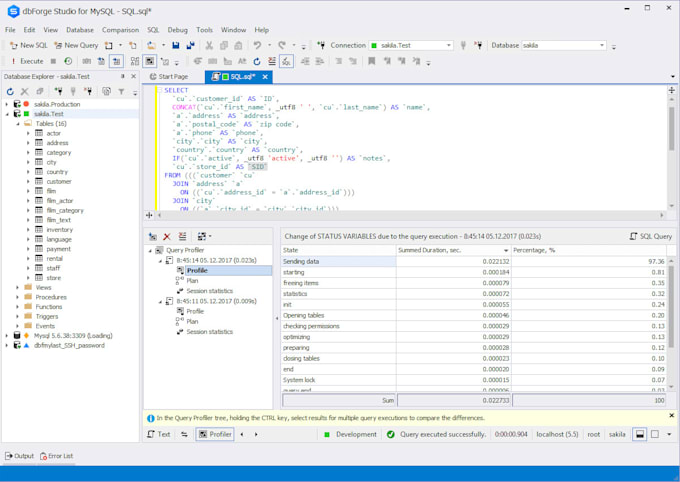Toggle the Text view button
Viewport: 680px width, 482px height.
(159, 434)
